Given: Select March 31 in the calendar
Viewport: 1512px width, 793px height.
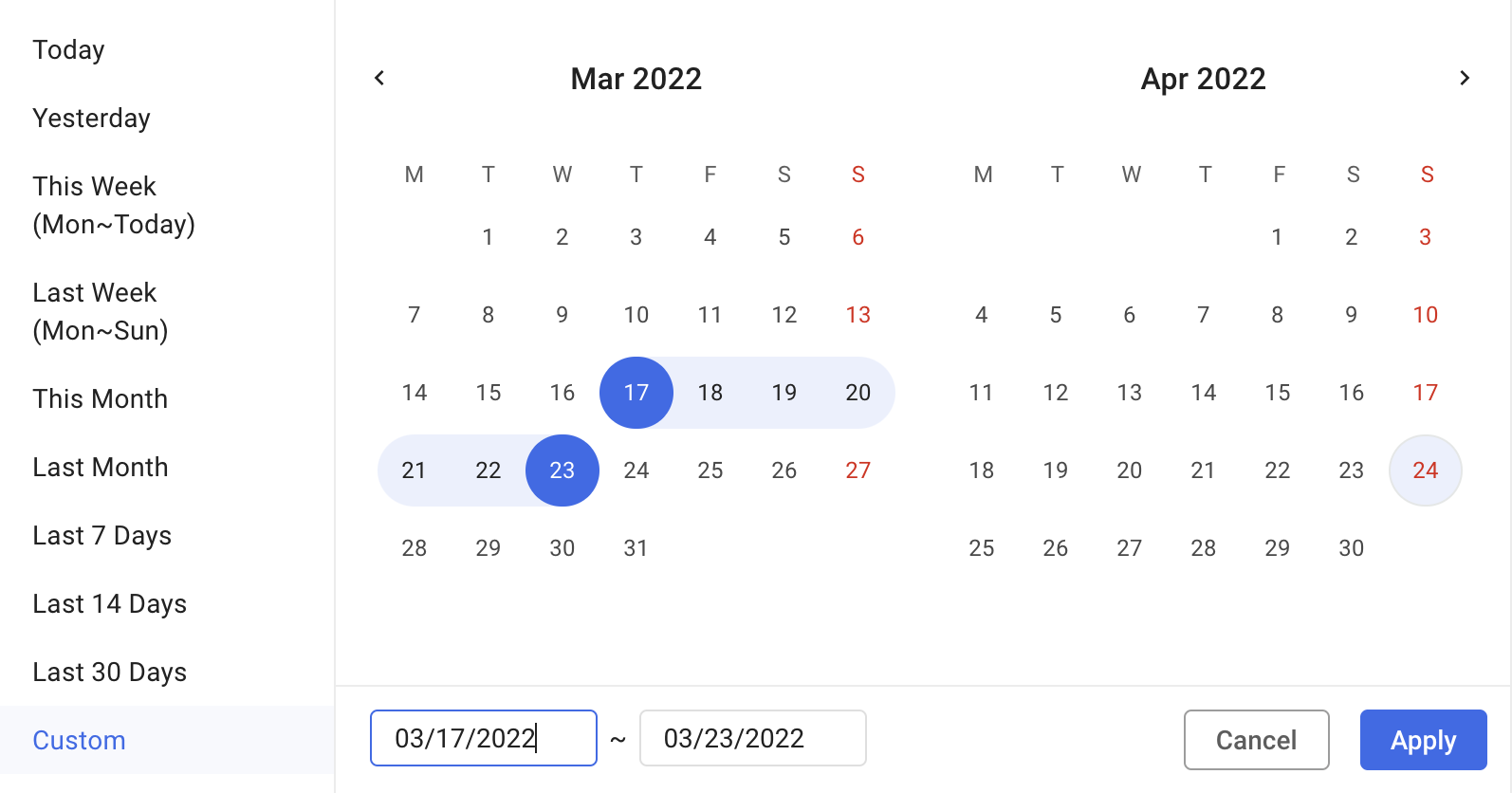Looking at the screenshot, I should point(636,547).
